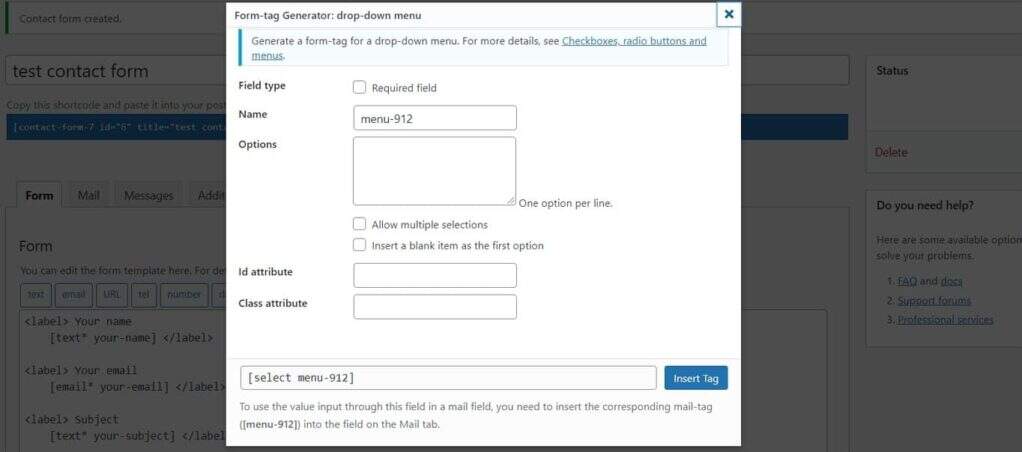Focus the Options text area
This screenshot has width=1022, height=452.
(x=434, y=171)
